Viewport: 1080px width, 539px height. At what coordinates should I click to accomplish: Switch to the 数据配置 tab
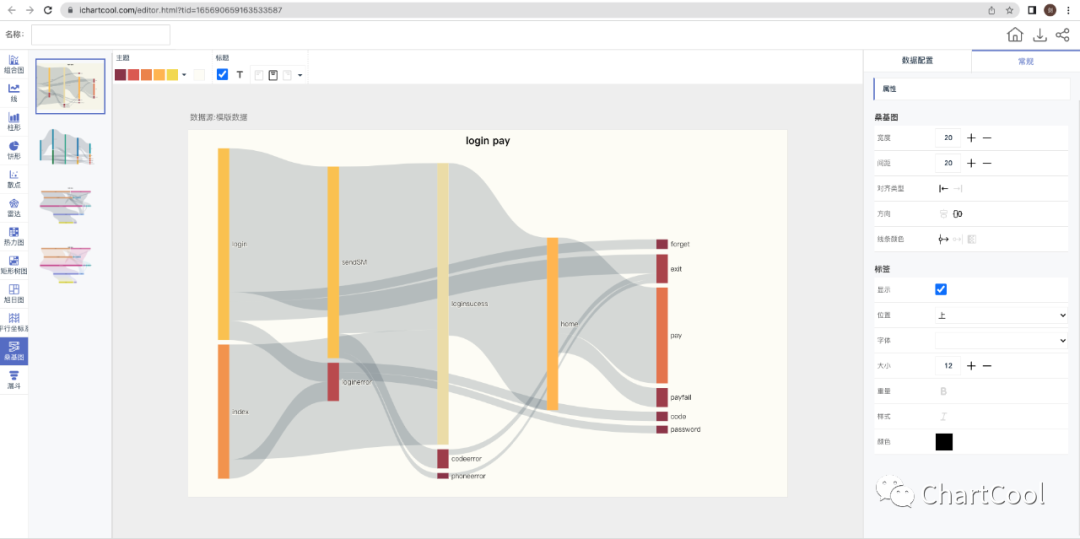tap(917, 61)
